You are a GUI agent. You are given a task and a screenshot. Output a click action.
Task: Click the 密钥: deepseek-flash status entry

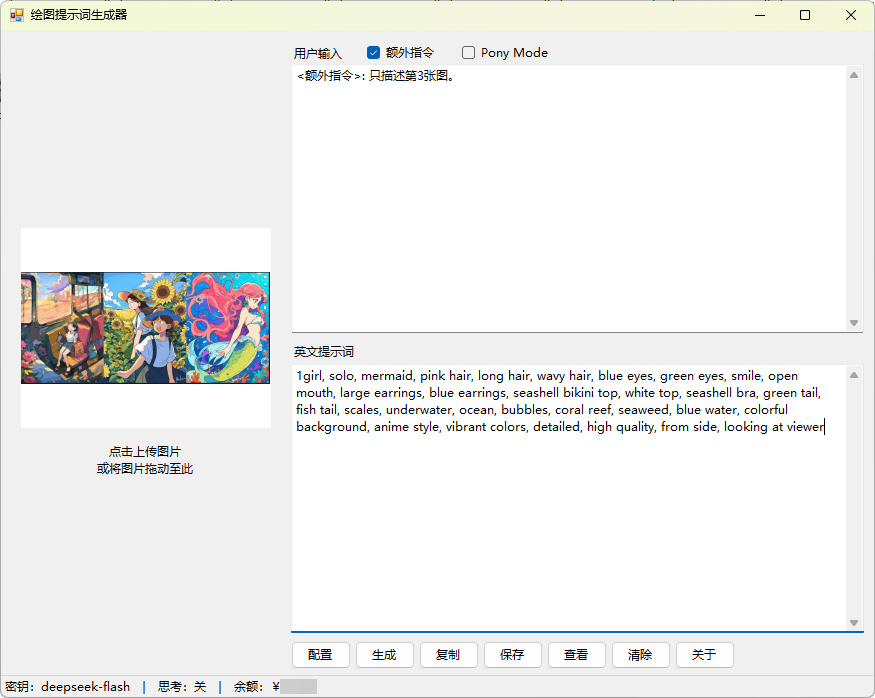[x=68, y=686]
